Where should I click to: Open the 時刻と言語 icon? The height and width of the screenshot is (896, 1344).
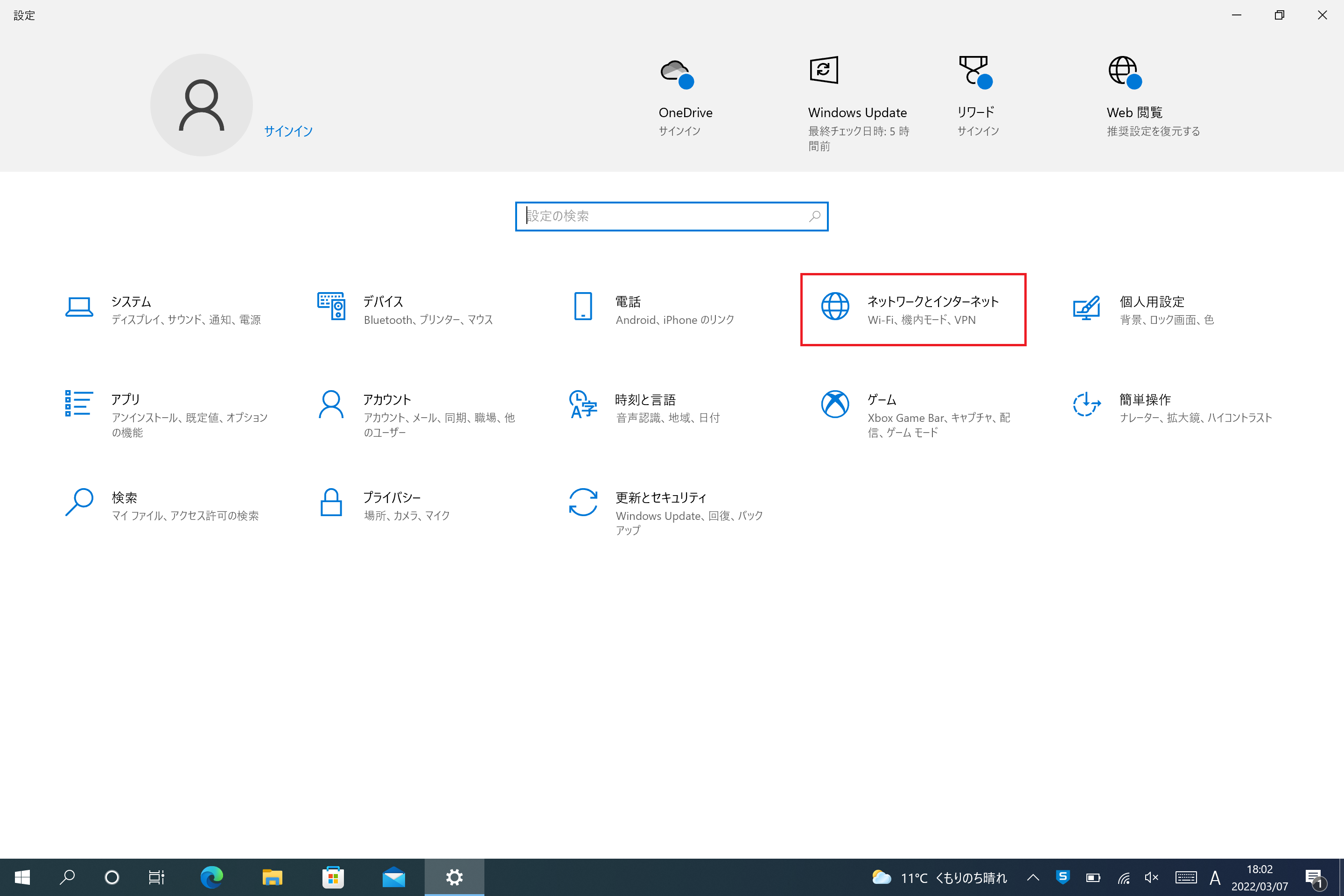(x=583, y=404)
